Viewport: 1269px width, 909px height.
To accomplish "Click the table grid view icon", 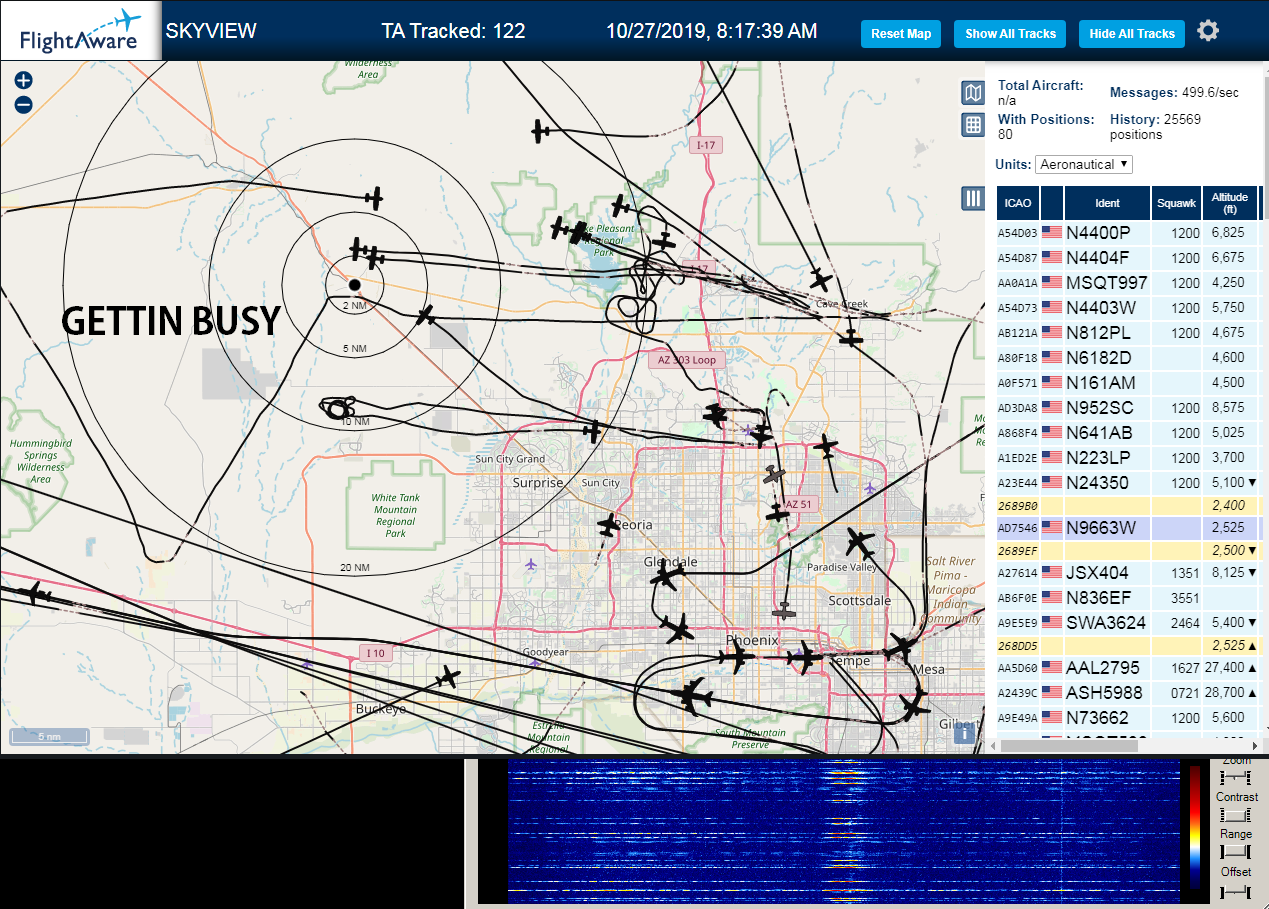I will tap(973, 125).
